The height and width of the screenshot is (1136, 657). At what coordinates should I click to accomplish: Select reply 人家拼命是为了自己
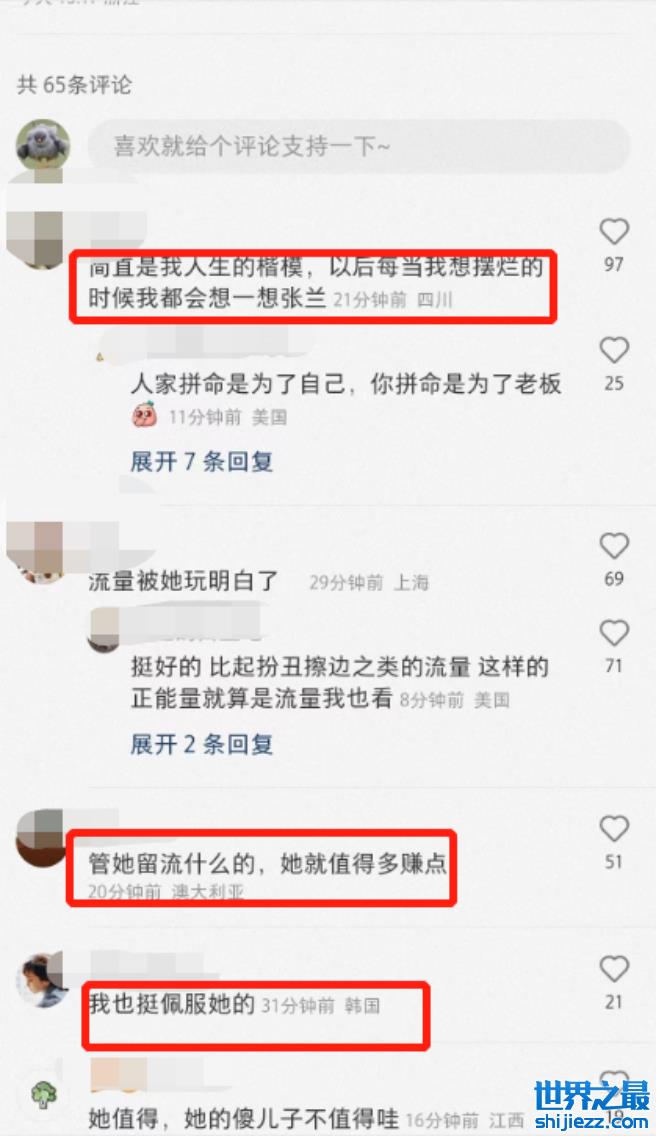coord(346,384)
